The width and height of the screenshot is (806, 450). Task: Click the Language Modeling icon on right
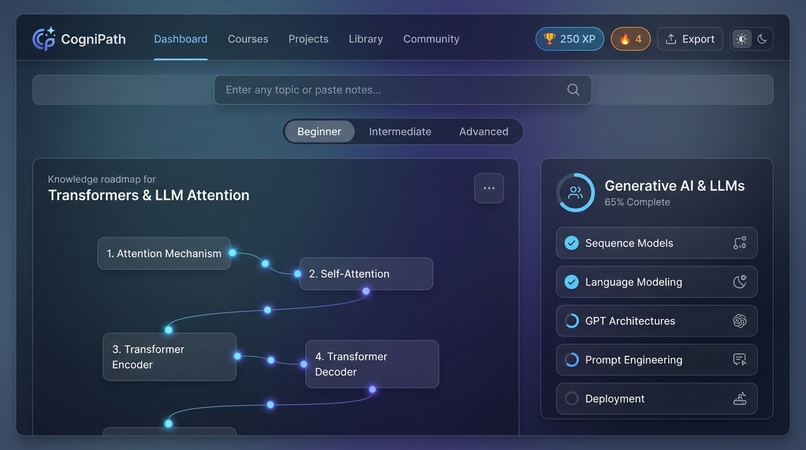coord(740,282)
